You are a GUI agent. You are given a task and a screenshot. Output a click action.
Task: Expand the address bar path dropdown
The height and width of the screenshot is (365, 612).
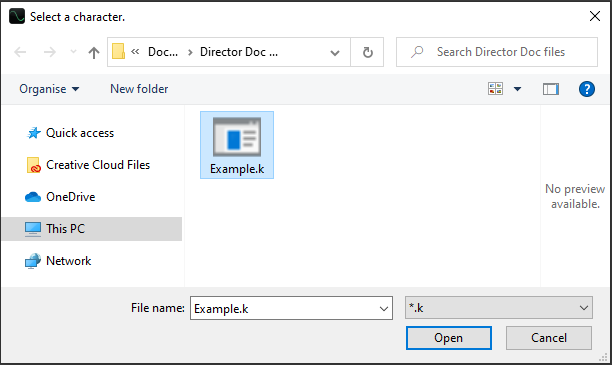click(x=334, y=52)
